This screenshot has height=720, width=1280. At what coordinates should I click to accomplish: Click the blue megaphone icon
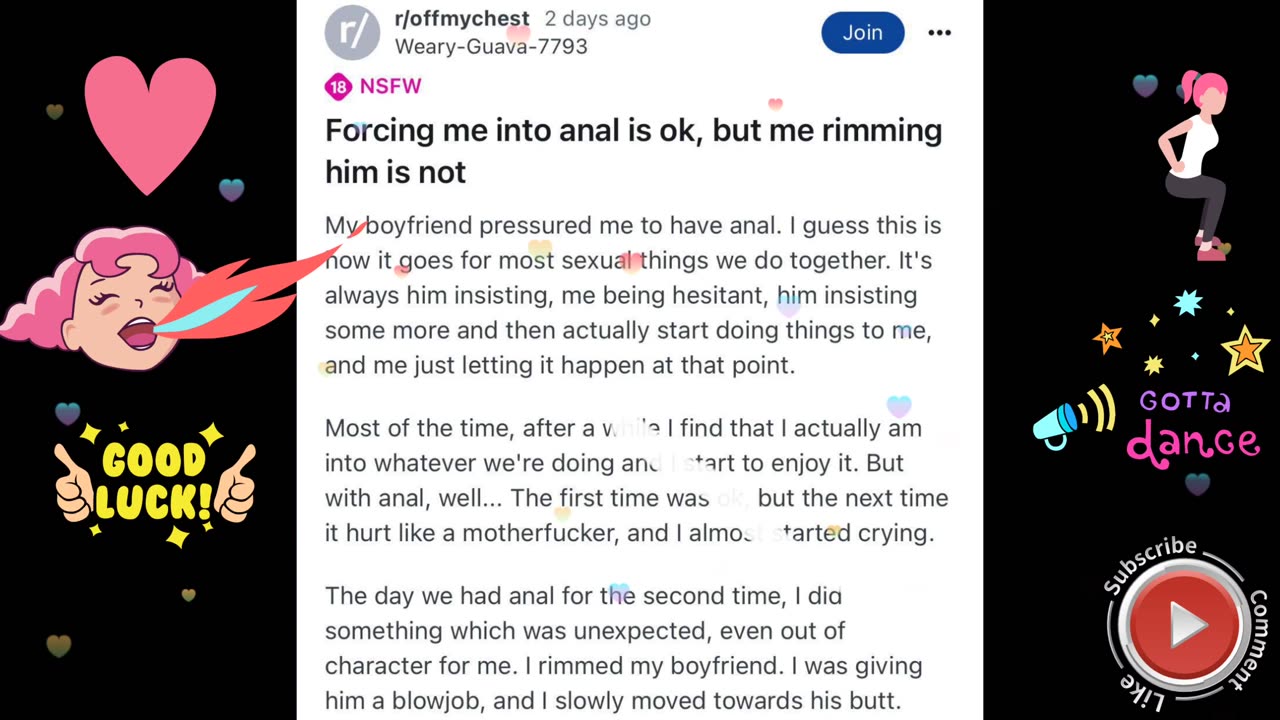[x=1060, y=420]
